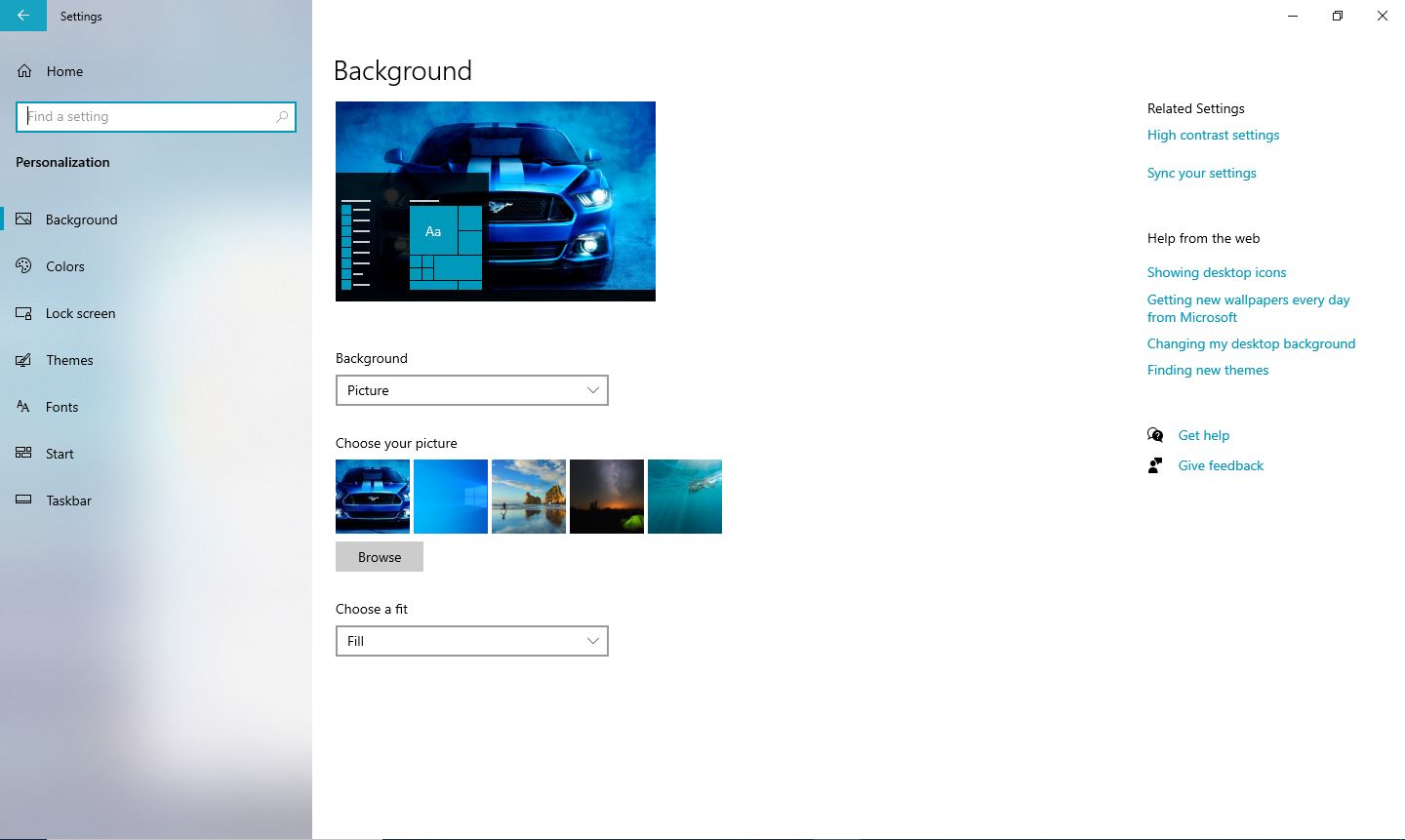Screen dimensions: 1405x840
Task: Open Lock screen via its sidebar icon
Action: click(24, 313)
